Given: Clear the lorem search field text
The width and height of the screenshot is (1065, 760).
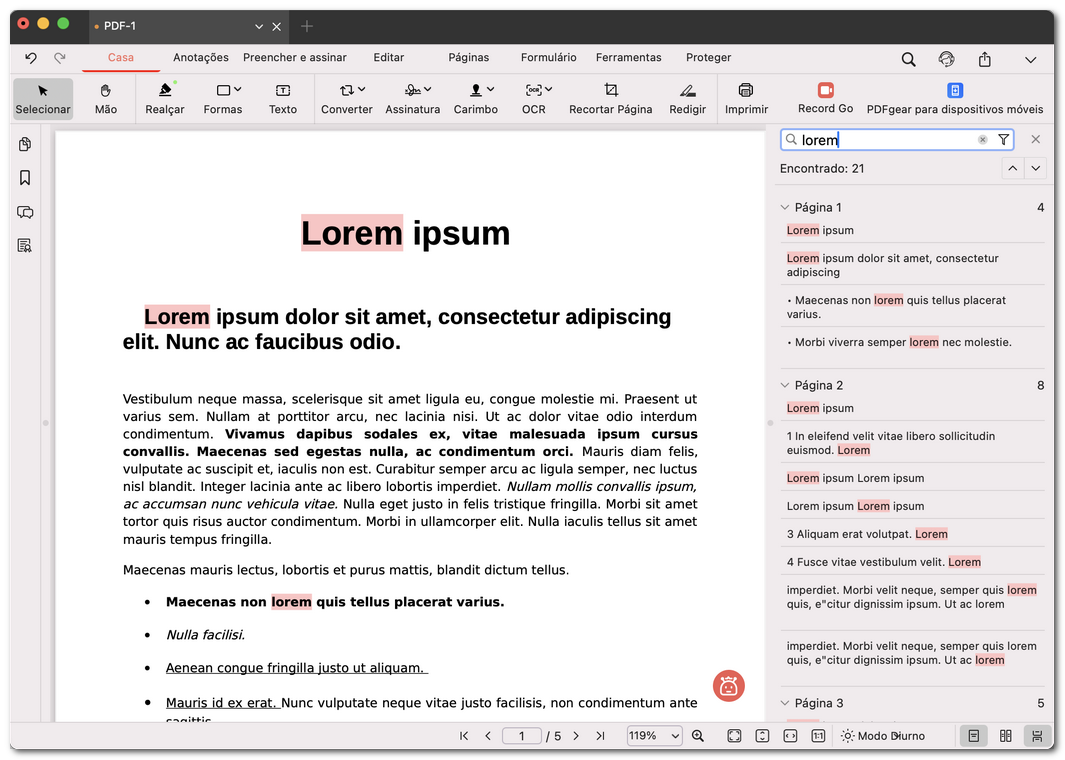Looking at the screenshot, I should tap(982, 140).
